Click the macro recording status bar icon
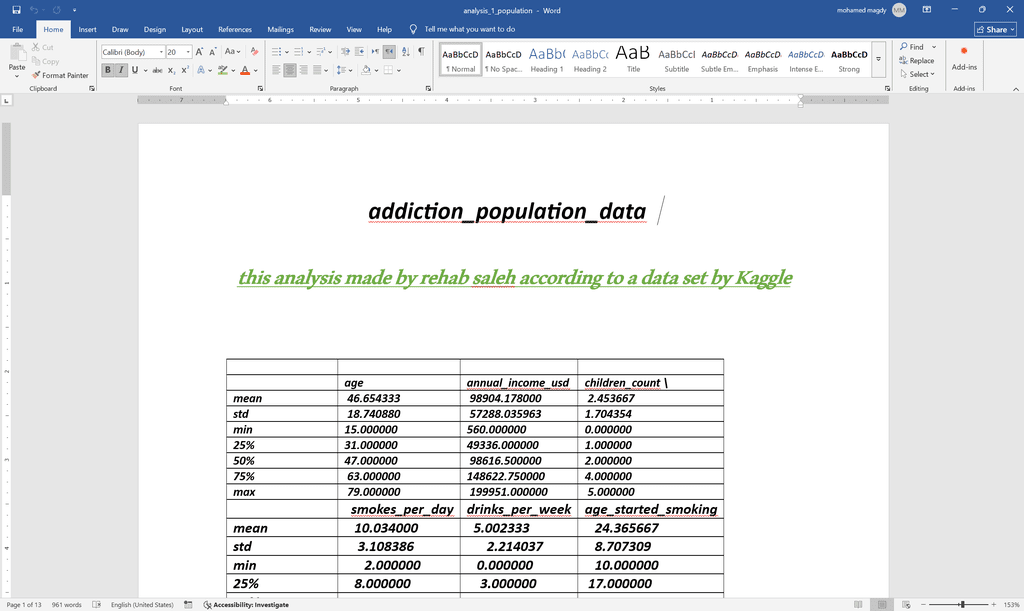This screenshot has height=611, width=1024. (188, 605)
